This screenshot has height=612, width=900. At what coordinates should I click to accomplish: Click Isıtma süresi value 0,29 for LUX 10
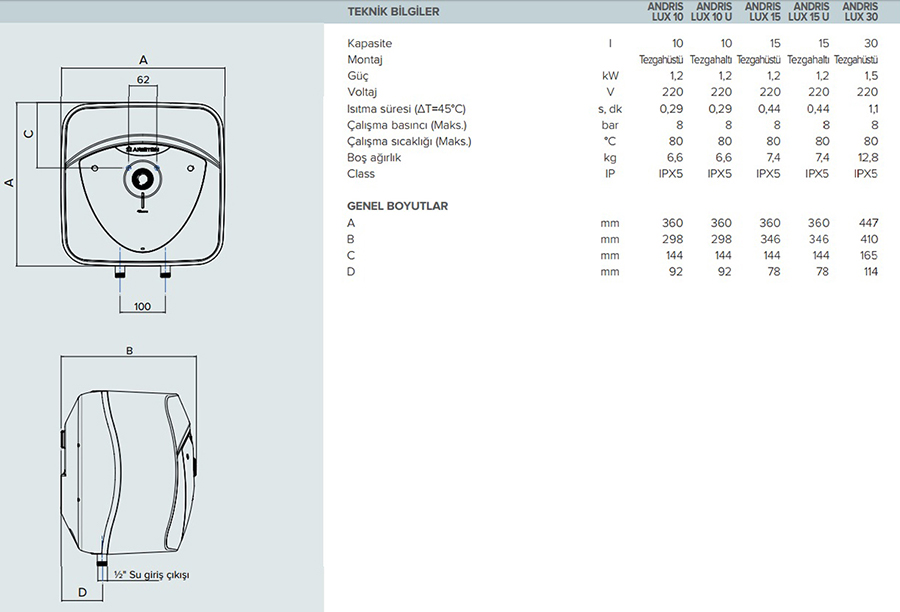pyautogui.click(x=672, y=109)
